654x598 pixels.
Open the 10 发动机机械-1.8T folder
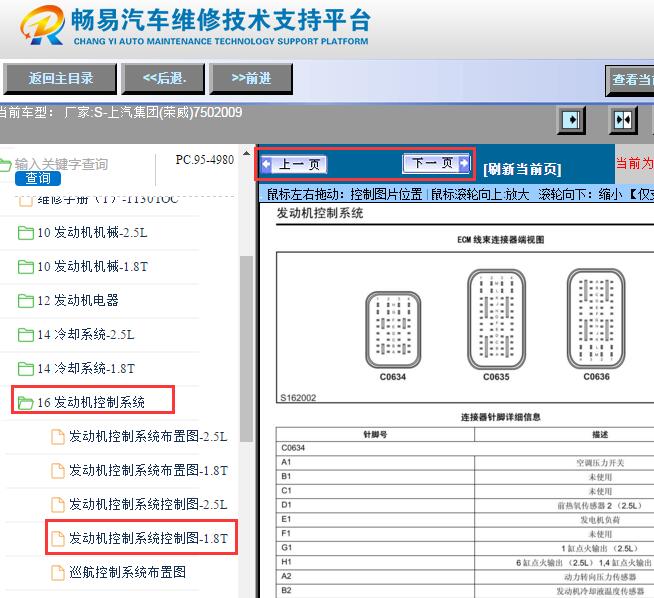tap(93, 266)
